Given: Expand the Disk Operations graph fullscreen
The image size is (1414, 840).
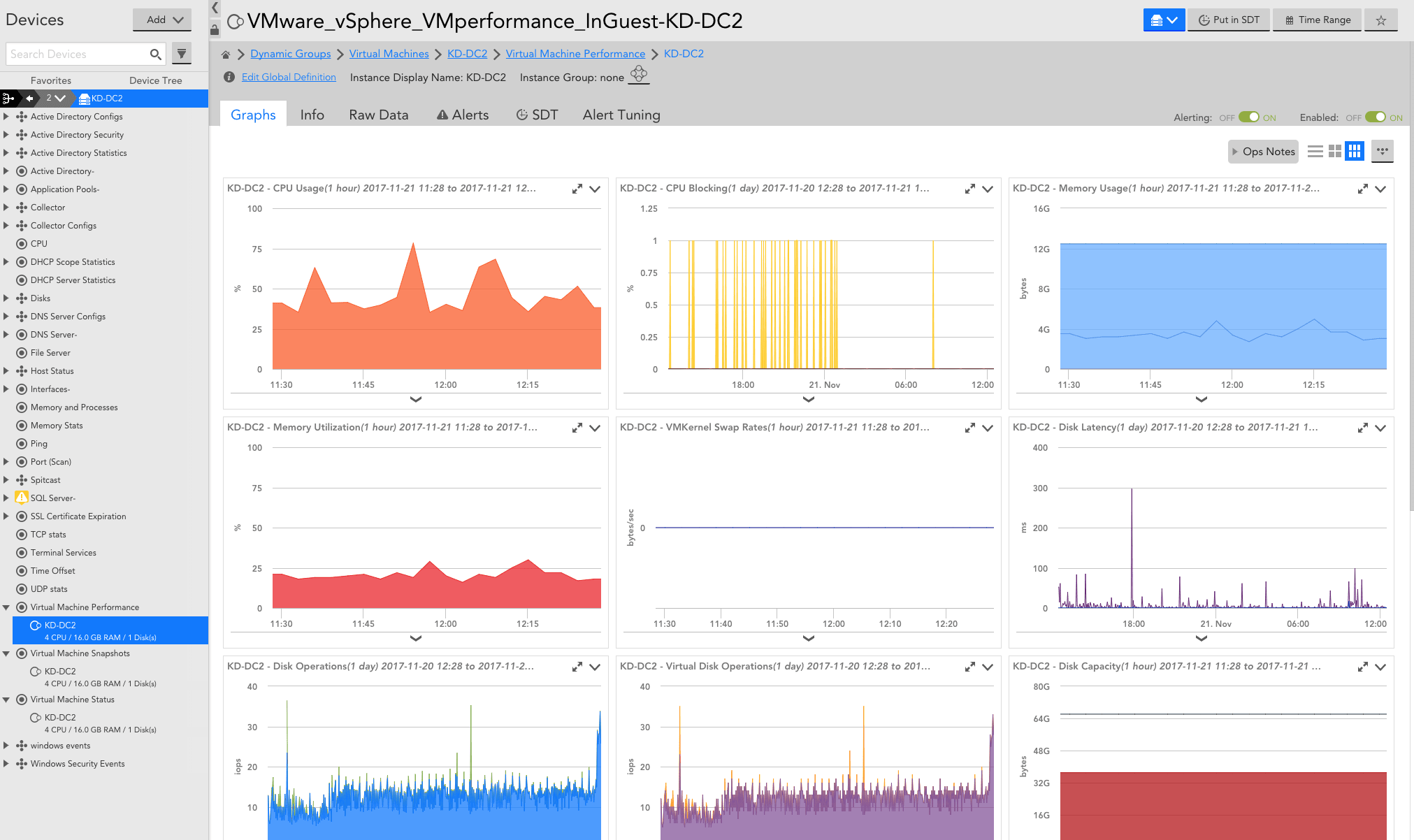Looking at the screenshot, I should pyautogui.click(x=577, y=667).
